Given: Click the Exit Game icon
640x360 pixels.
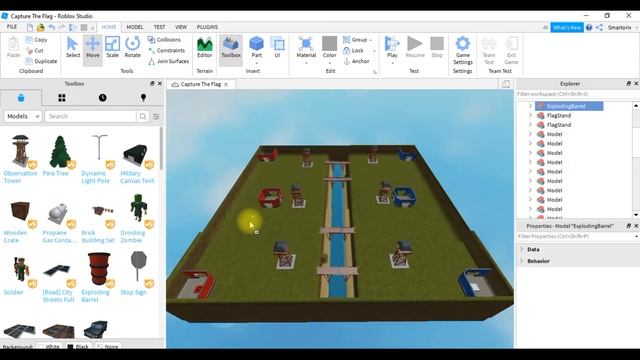Looking at the screenshot, I should tap(511, 51).
